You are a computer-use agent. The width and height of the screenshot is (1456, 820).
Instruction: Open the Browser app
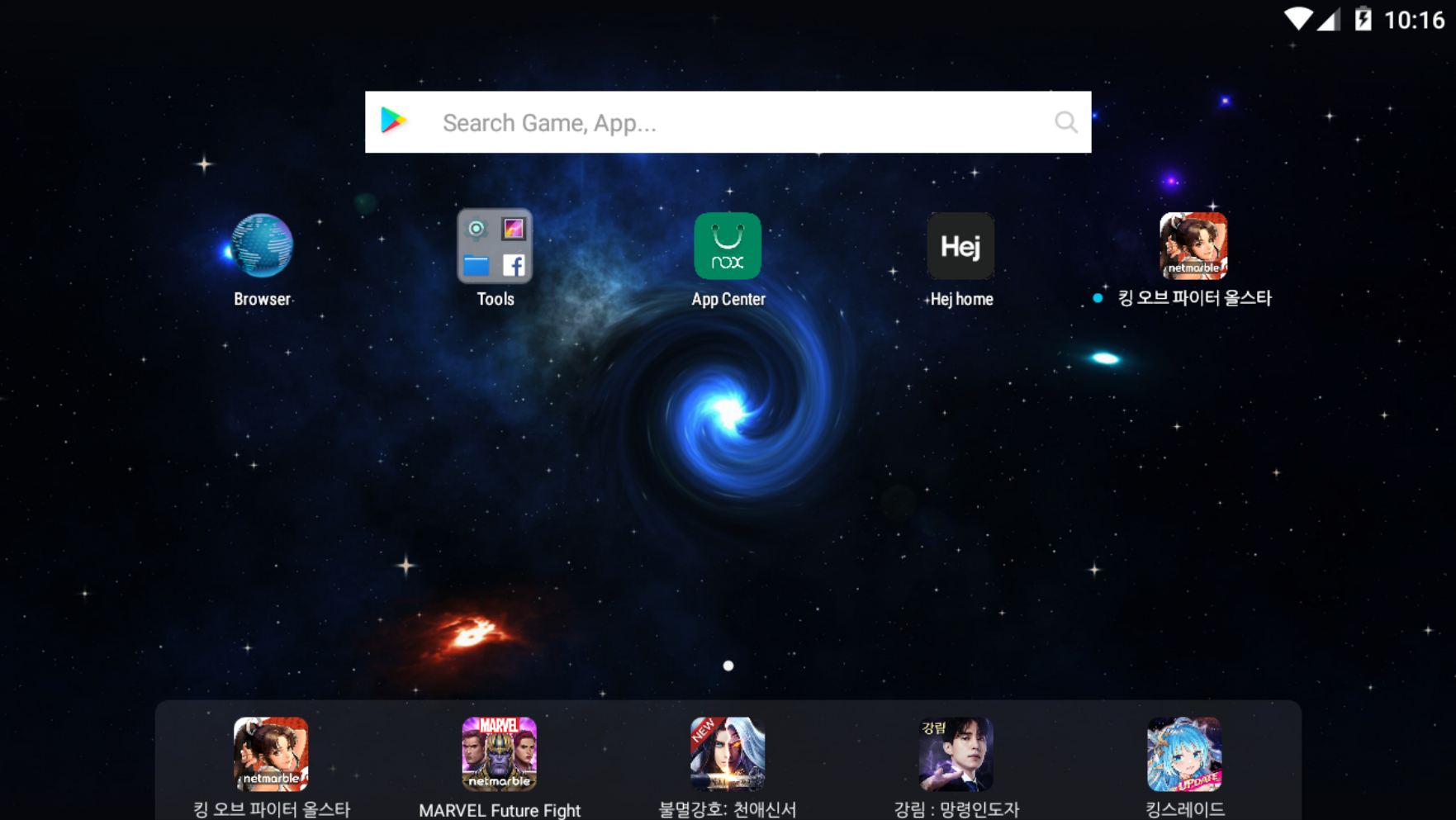[x=262, y=246]
